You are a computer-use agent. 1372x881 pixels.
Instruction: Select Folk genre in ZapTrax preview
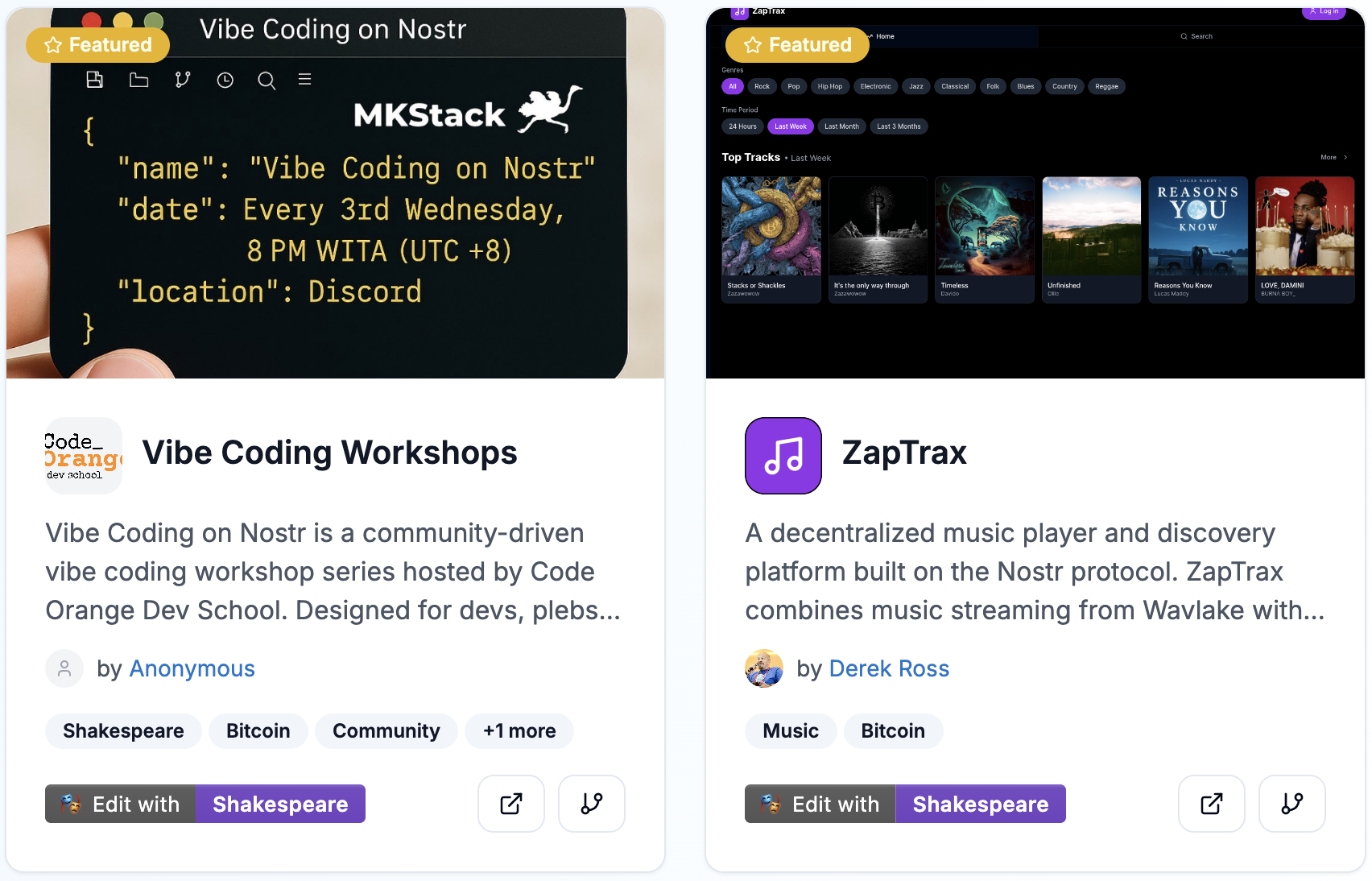[993, 86]
